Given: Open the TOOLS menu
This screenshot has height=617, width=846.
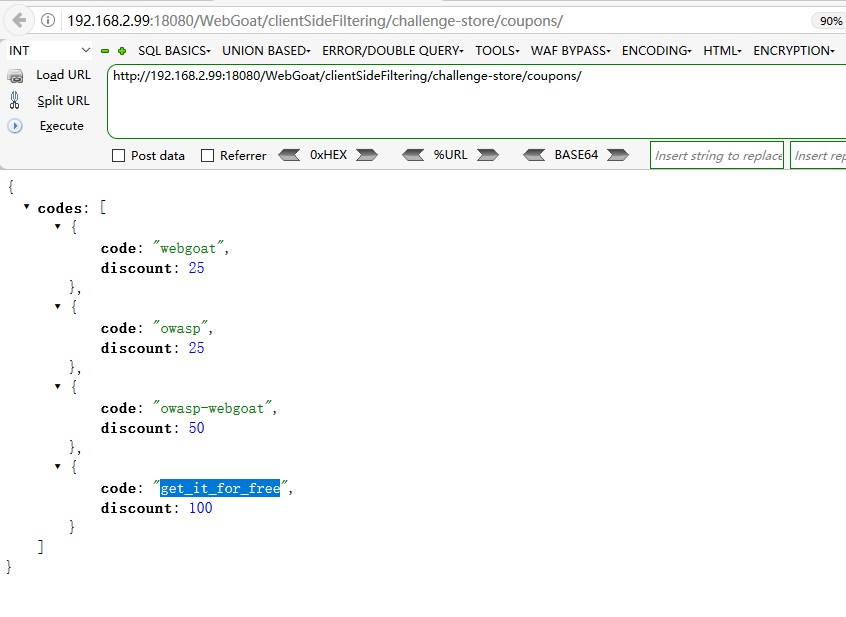Looking at the screenshot, I should pyautogui.click(x=497, y=51).
